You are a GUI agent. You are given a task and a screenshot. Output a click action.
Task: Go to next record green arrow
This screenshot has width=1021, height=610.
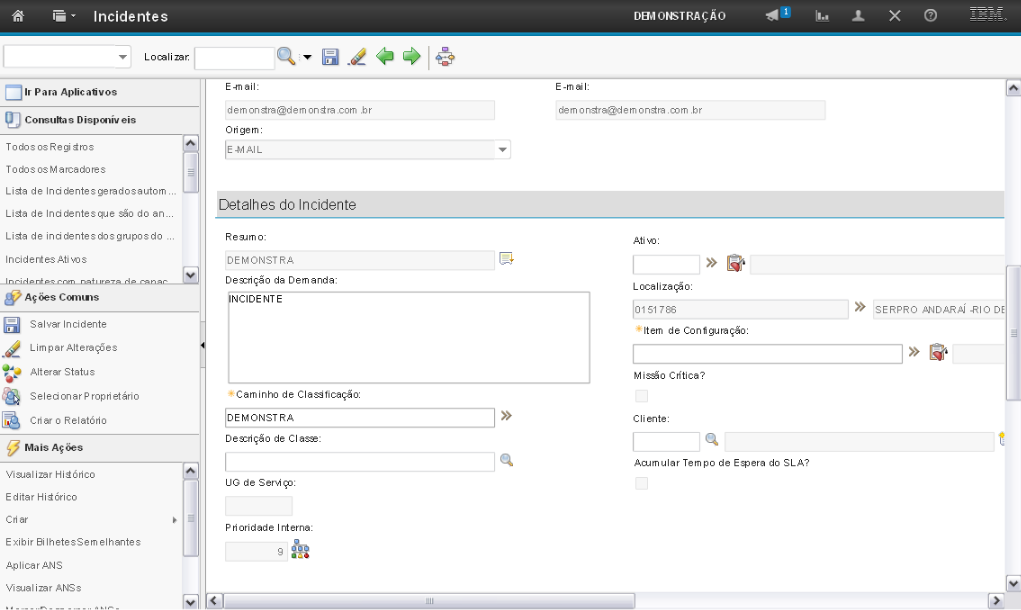(x=410, y=58)
